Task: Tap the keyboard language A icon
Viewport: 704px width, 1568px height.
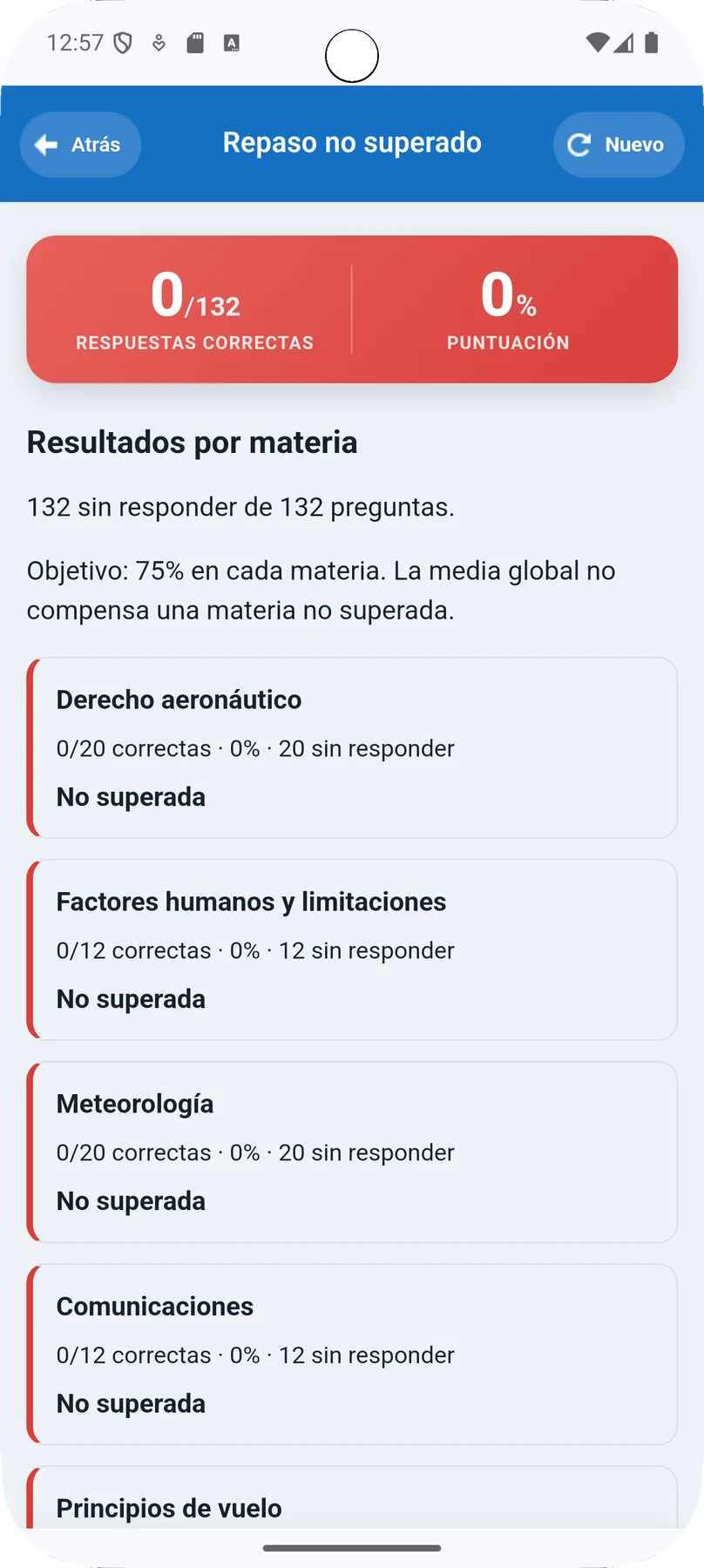Action: [x=232, y=43]
